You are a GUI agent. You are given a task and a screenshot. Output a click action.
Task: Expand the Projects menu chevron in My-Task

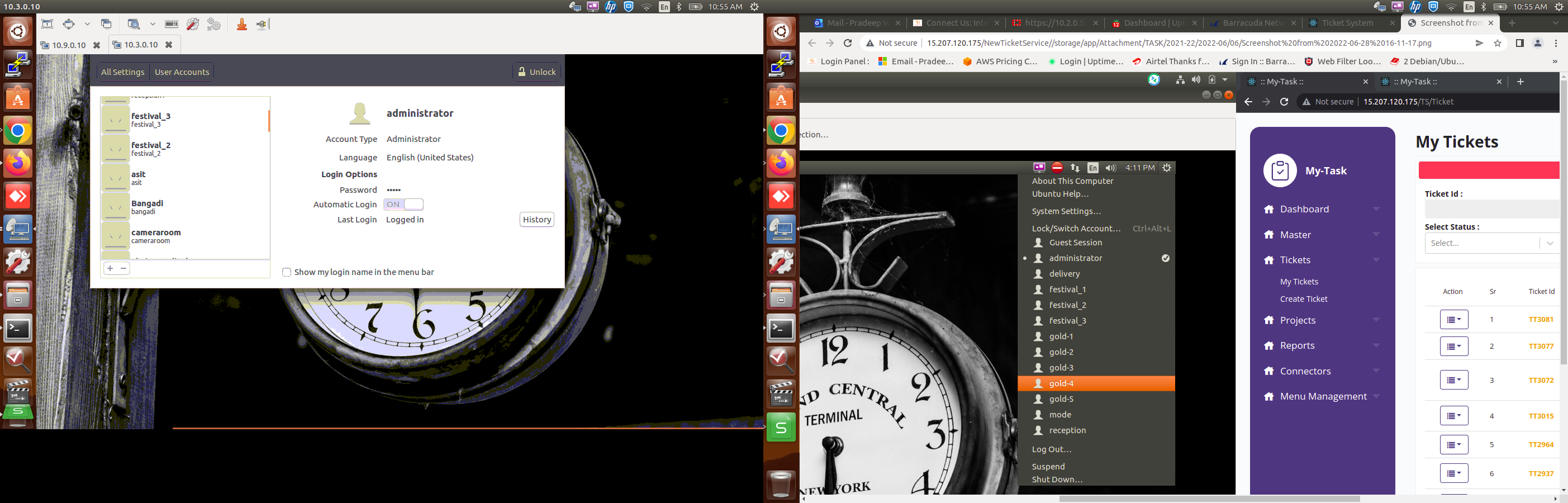[1376, 320]
